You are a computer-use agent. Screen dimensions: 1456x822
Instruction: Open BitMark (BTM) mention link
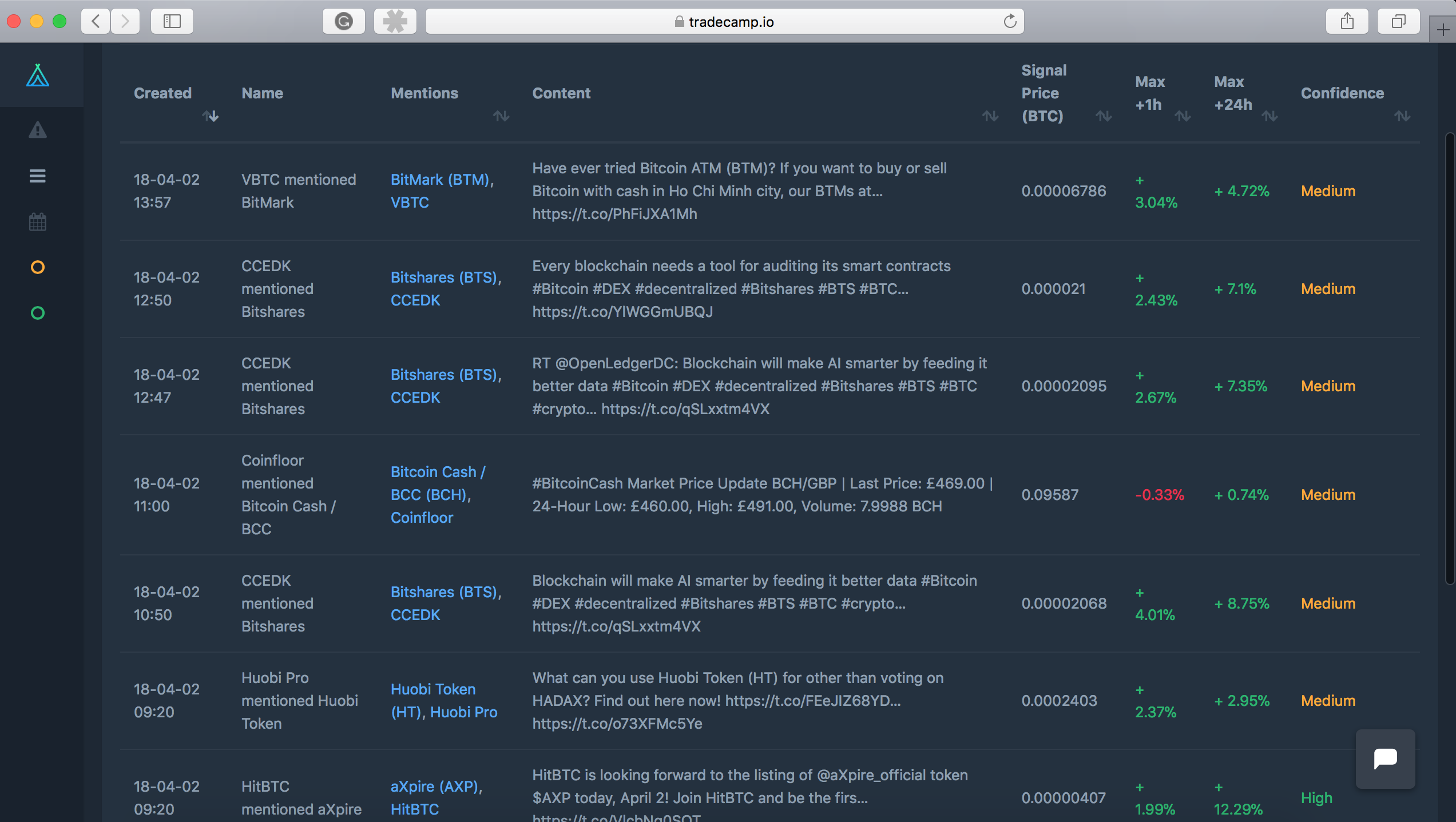(x=441, y=180)
